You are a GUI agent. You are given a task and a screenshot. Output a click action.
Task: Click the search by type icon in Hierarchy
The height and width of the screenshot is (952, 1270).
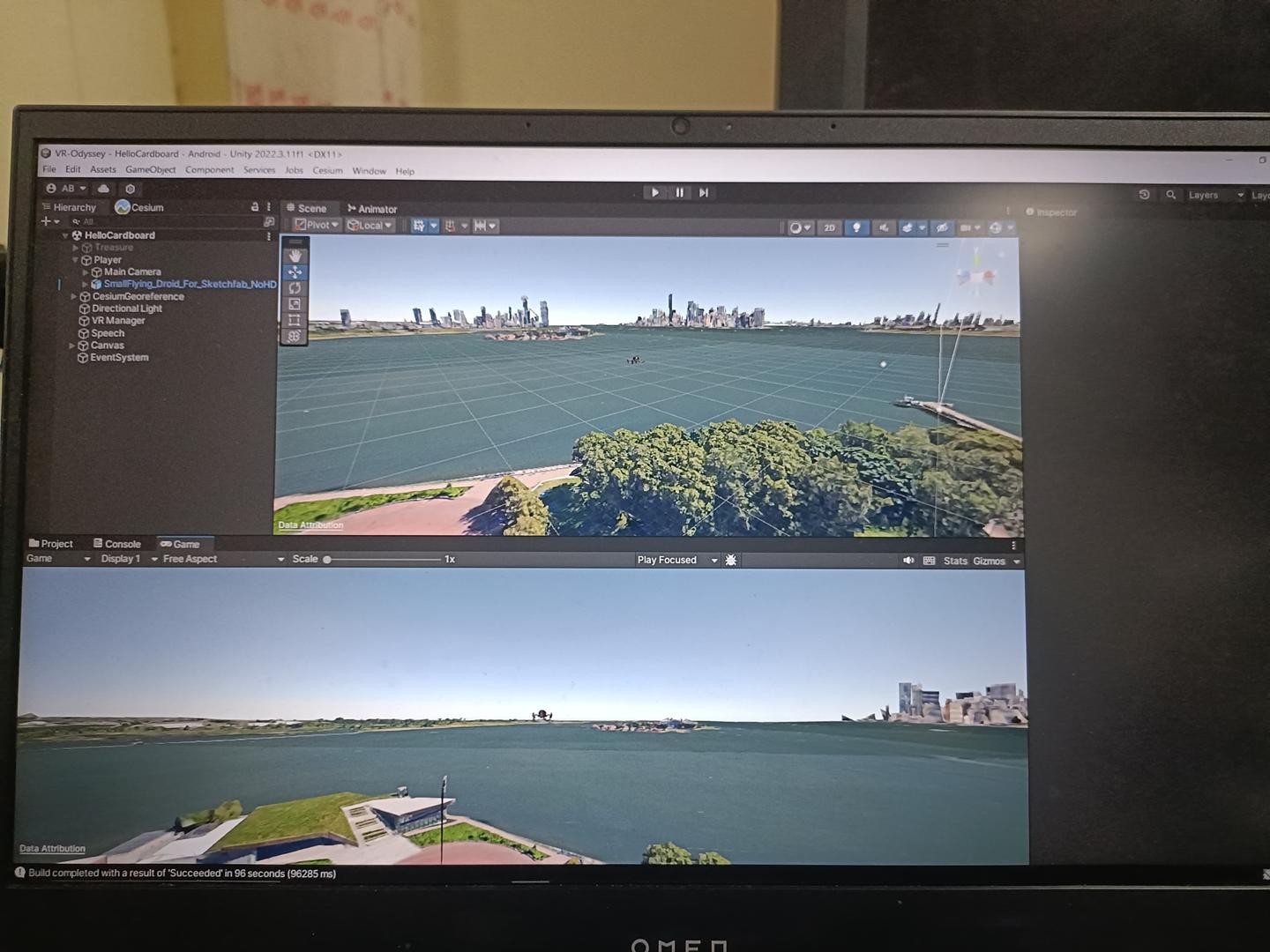(x=269, y=222)
